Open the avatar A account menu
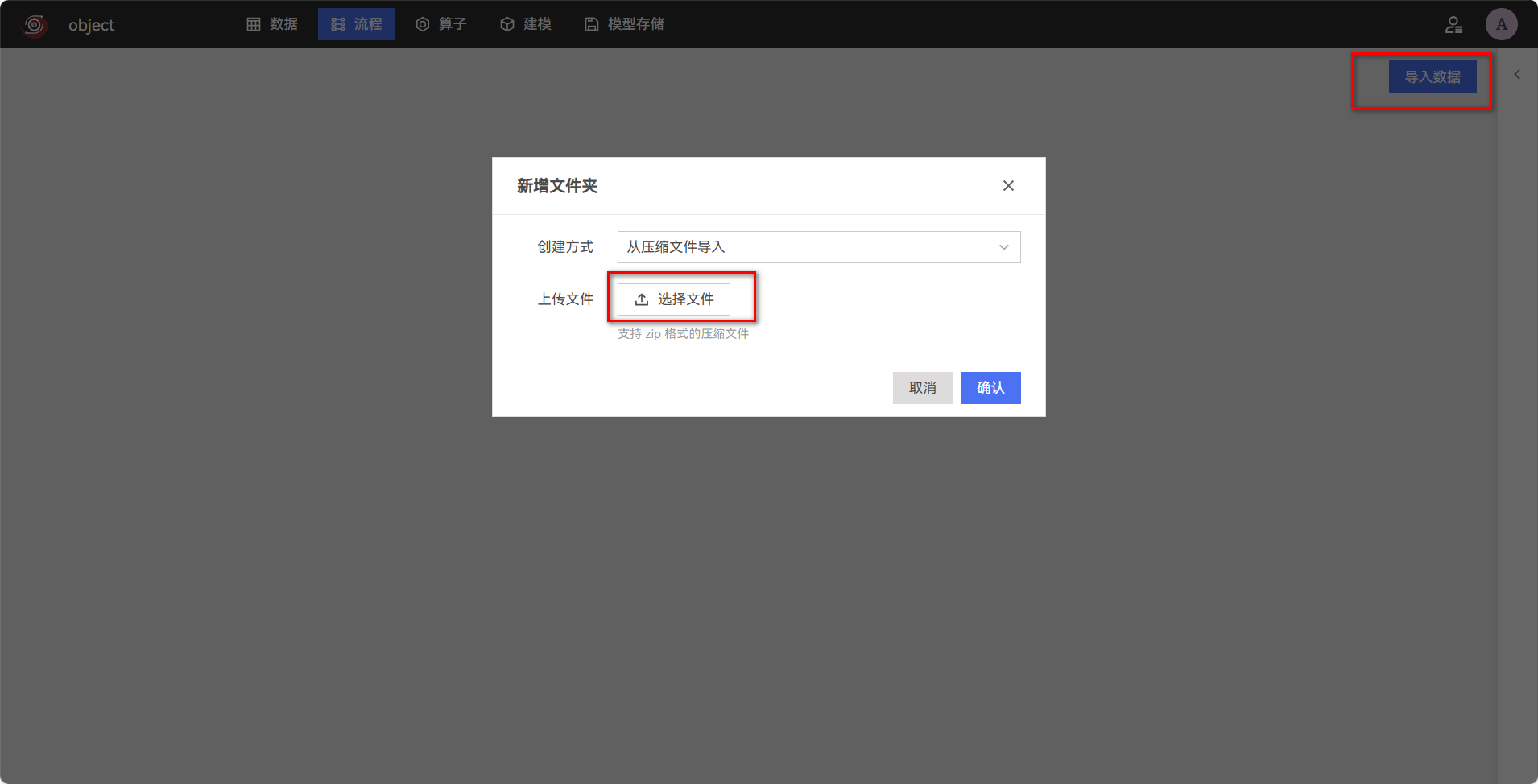Viewport: 1538px width, 784px height. (x=1502, y=24)
